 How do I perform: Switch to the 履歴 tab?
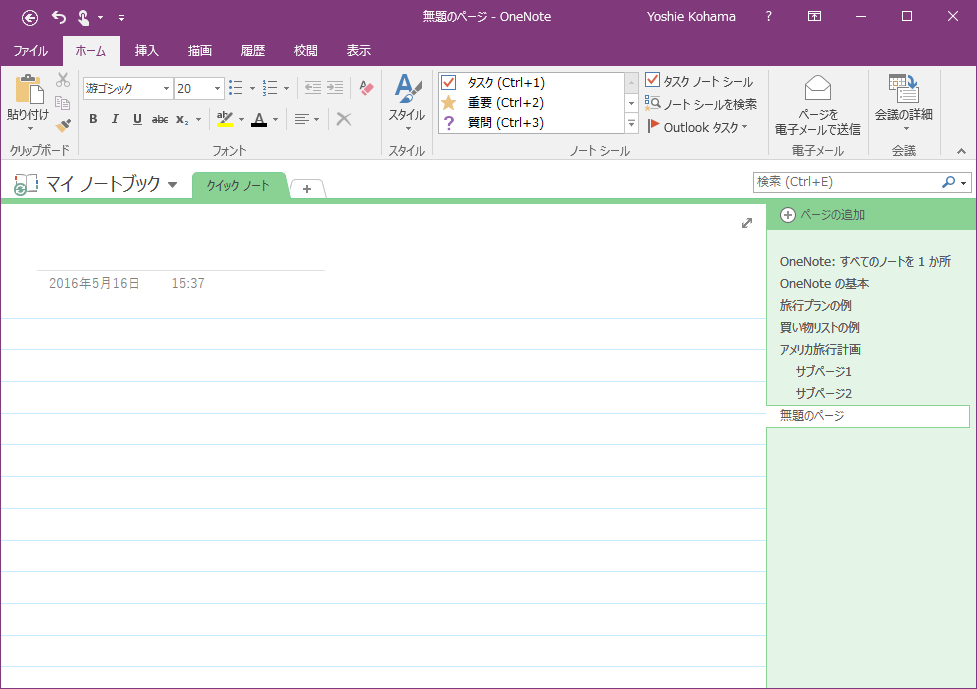tap(253, 50)
